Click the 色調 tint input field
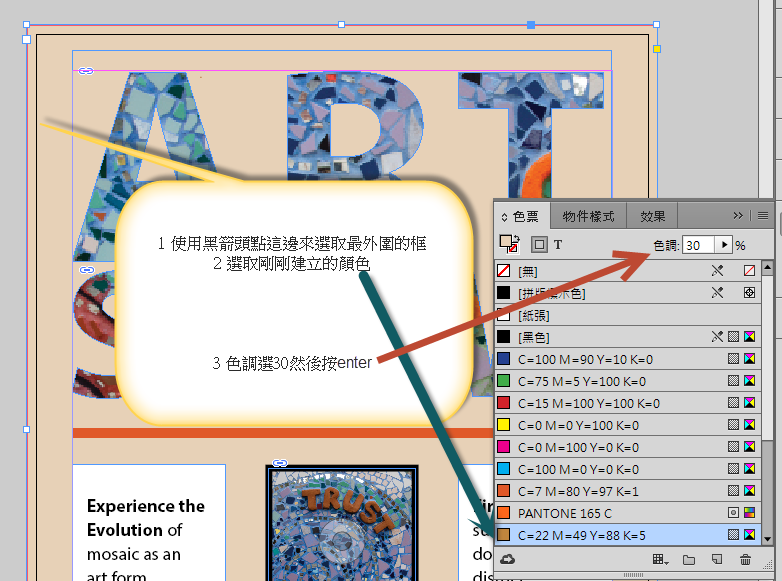This screenshot has height=581, width=782. click(x=698, y=245)
